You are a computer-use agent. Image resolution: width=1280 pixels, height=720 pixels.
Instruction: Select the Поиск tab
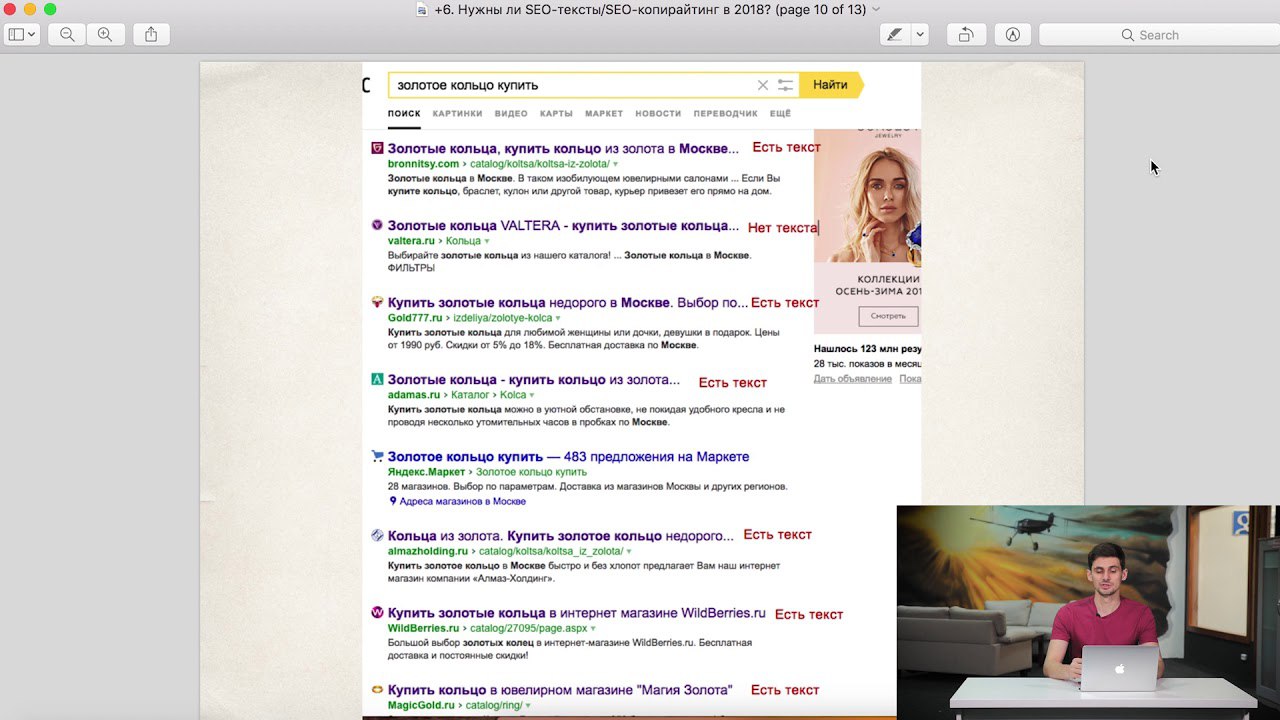pos(404,114)
